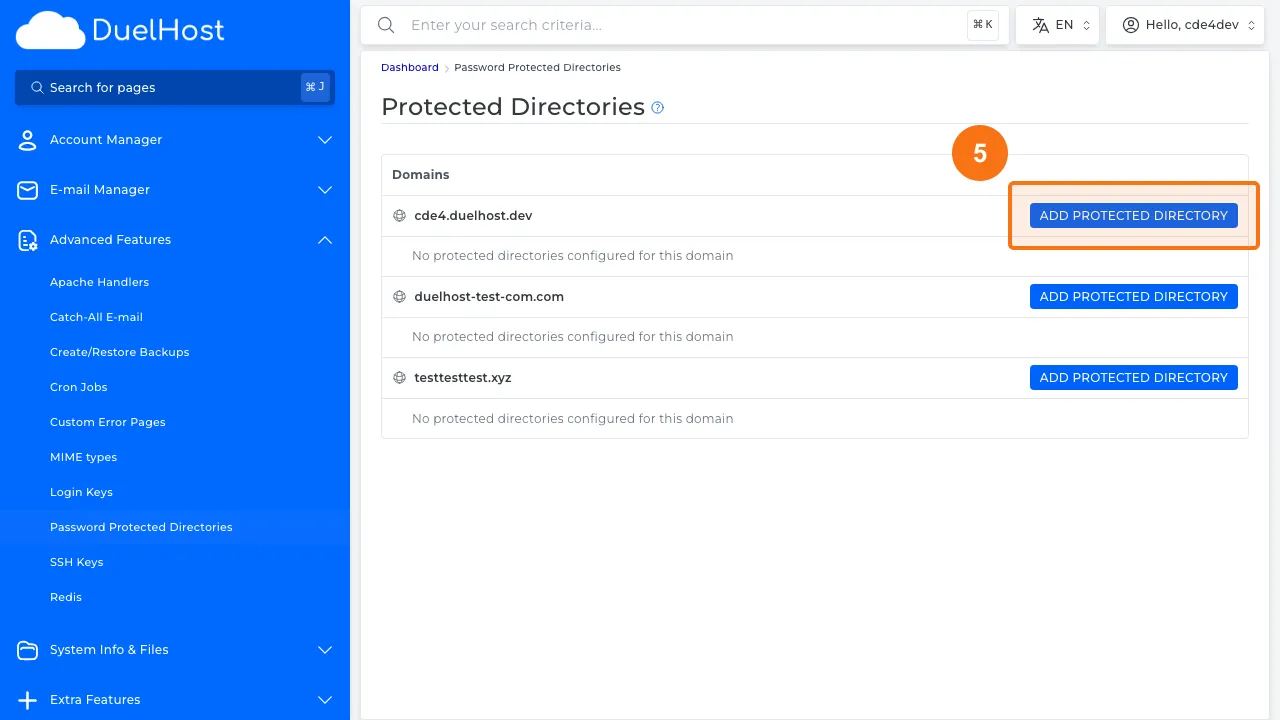Click the Advanced Features icon
This screenshot has height=720, width=1280.
(28, 240)
